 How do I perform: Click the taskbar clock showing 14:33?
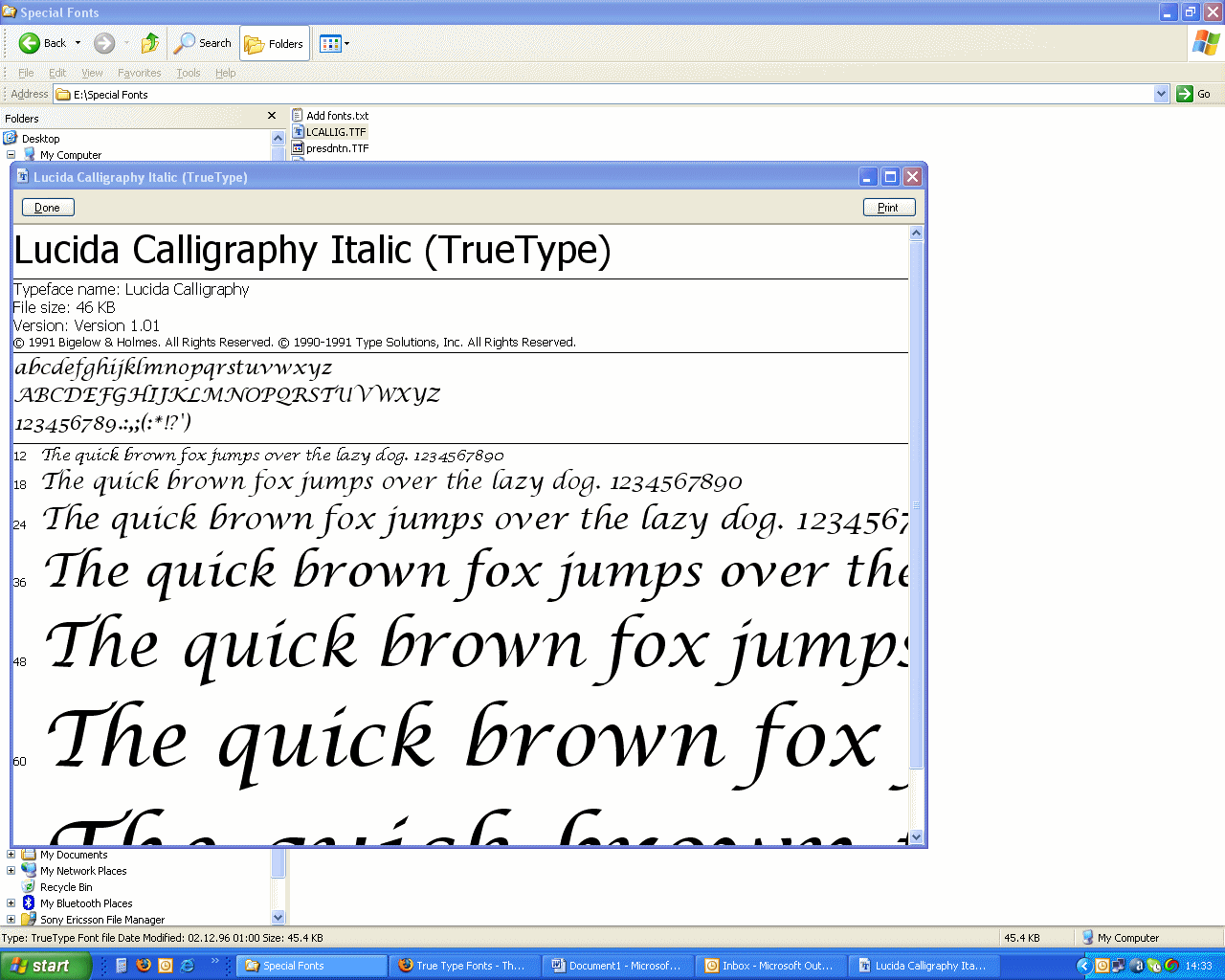point(1199,966)
